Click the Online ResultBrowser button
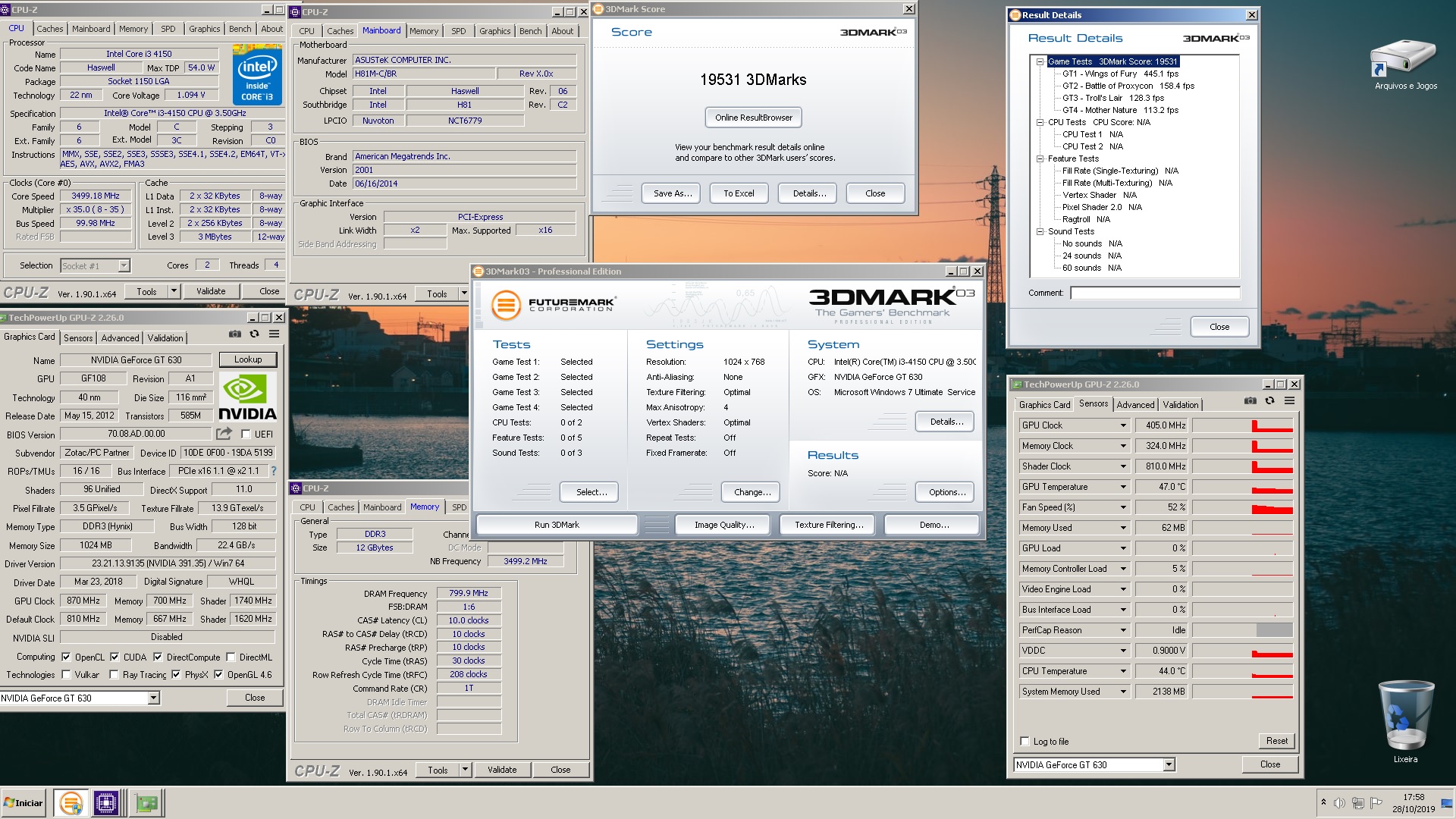1456x819 pixels. click(x=753, y=118)
